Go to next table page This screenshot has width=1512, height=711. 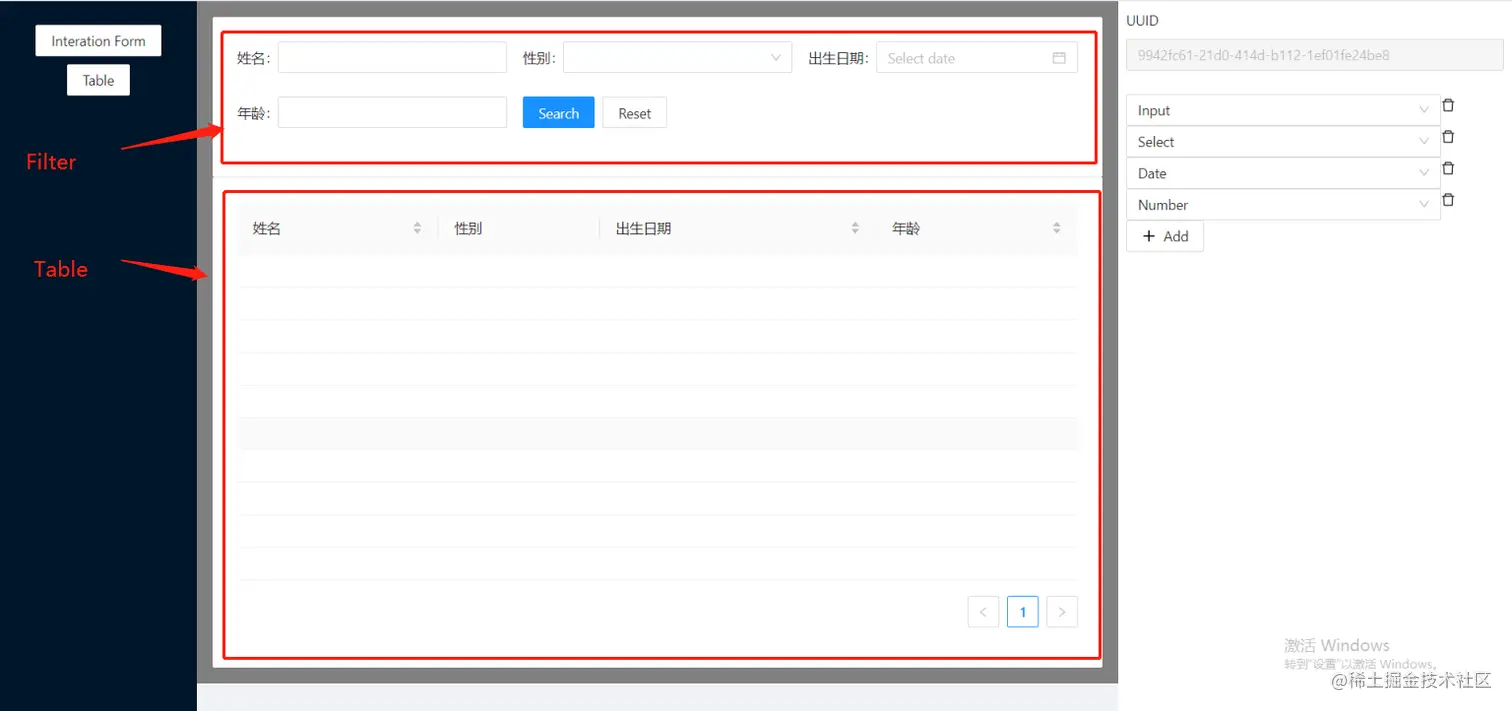click(1062, 612)
